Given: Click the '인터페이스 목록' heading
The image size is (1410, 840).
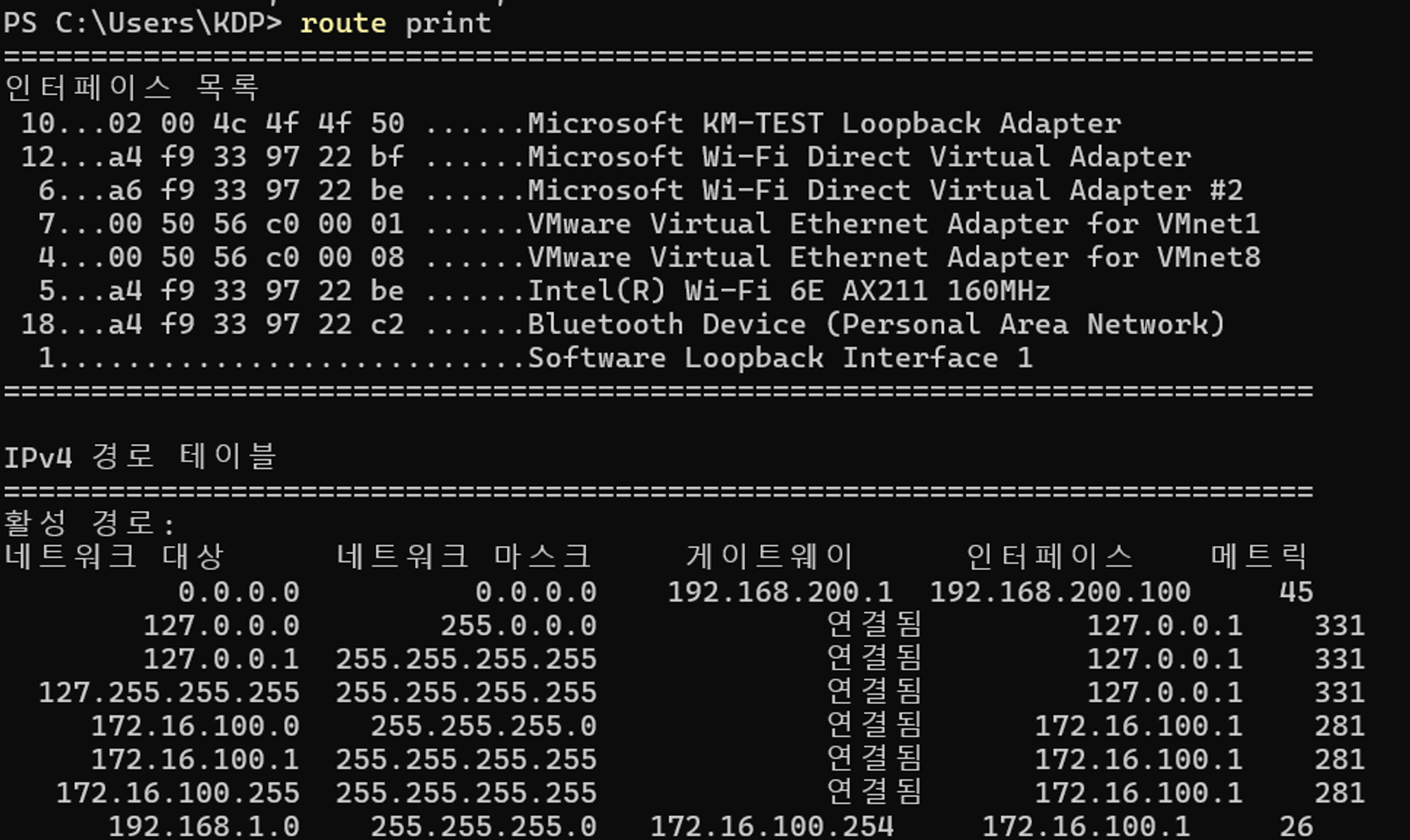Looking at the screenshot, I should (x=132, y=88).
